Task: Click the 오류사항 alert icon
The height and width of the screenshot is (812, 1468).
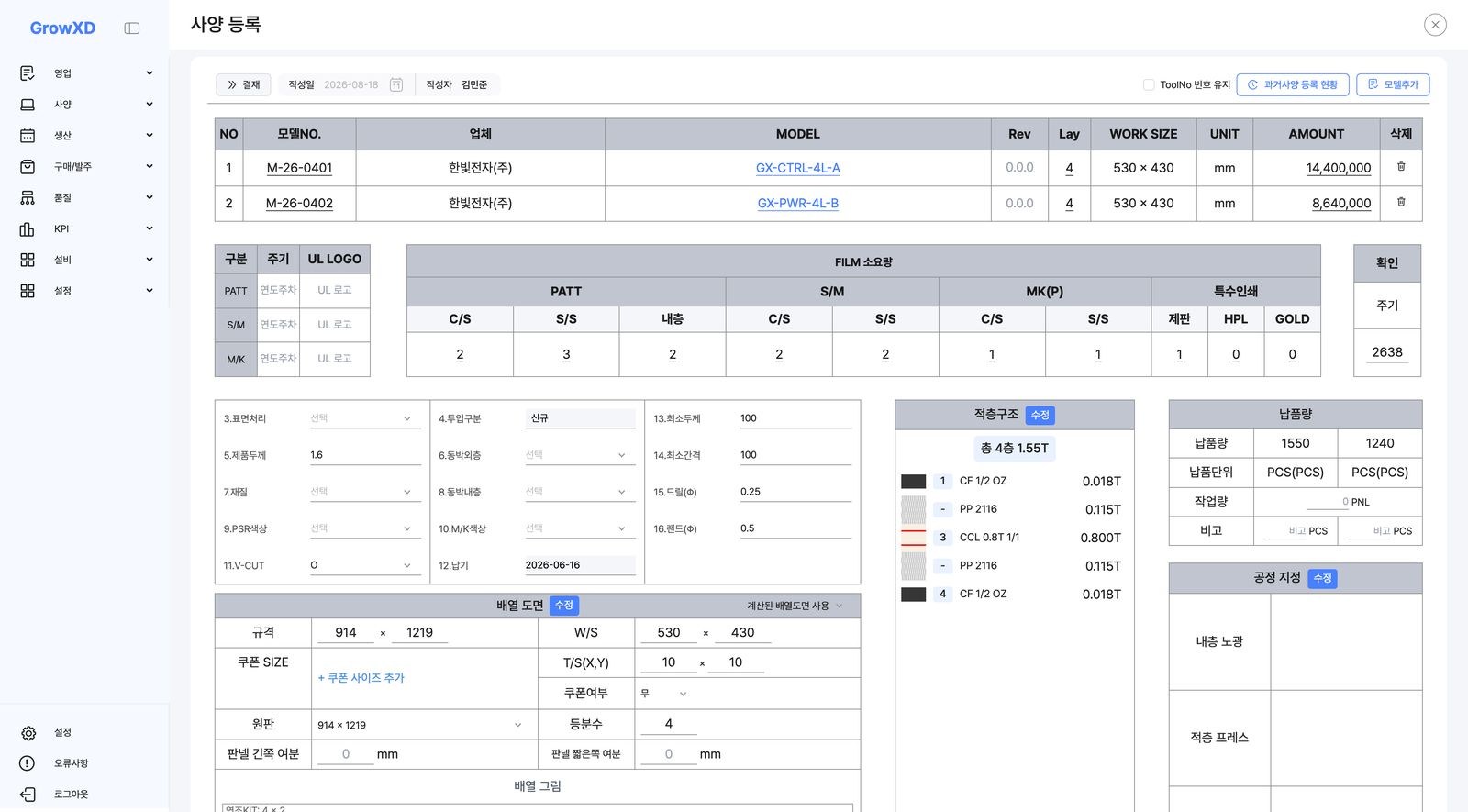Action: pyautogui.click(x=28, y=763)
